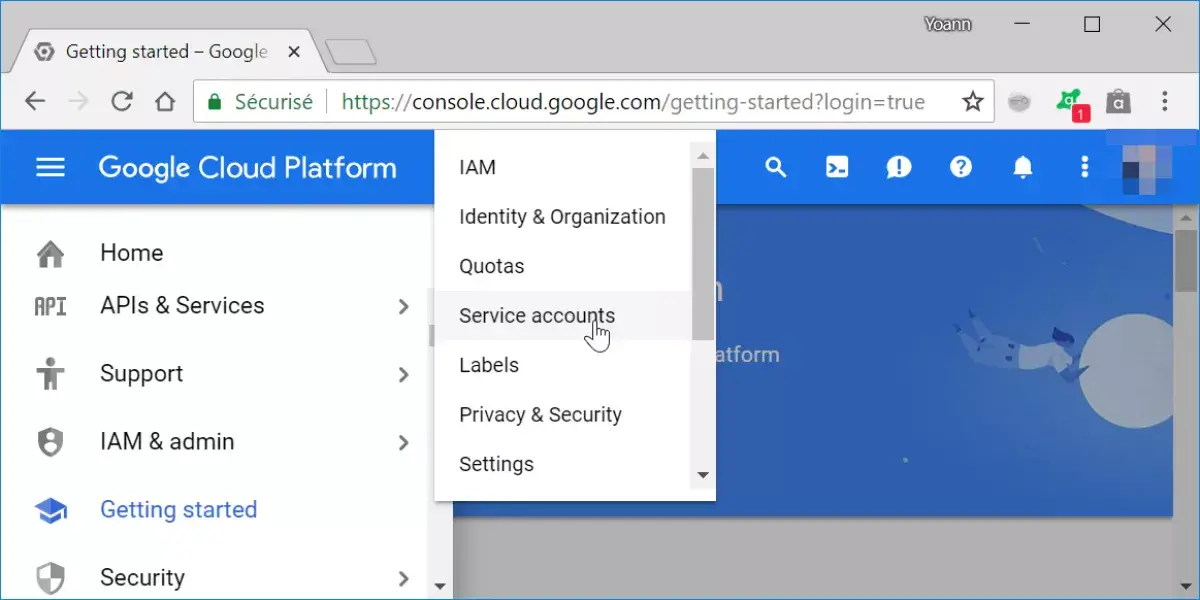This screenshot has width=1200, height=600.
Task: Open help with the question mark icon
Action: point(961,167)
